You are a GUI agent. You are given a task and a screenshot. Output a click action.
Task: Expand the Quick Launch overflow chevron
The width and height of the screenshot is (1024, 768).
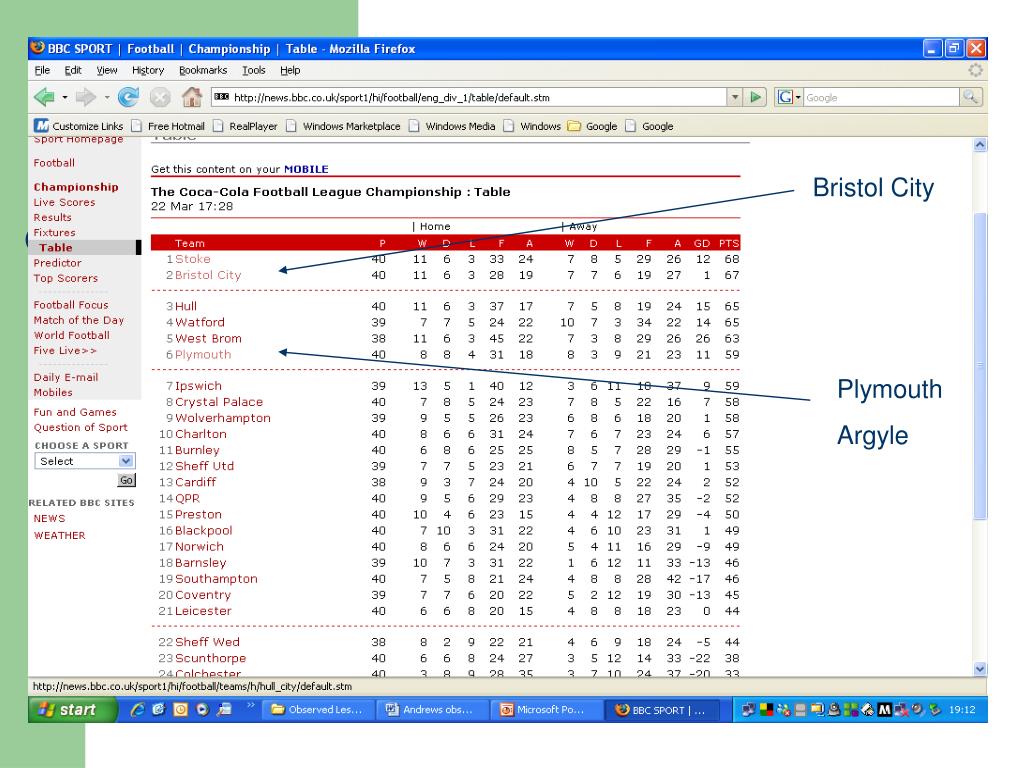tap(250, 705)
